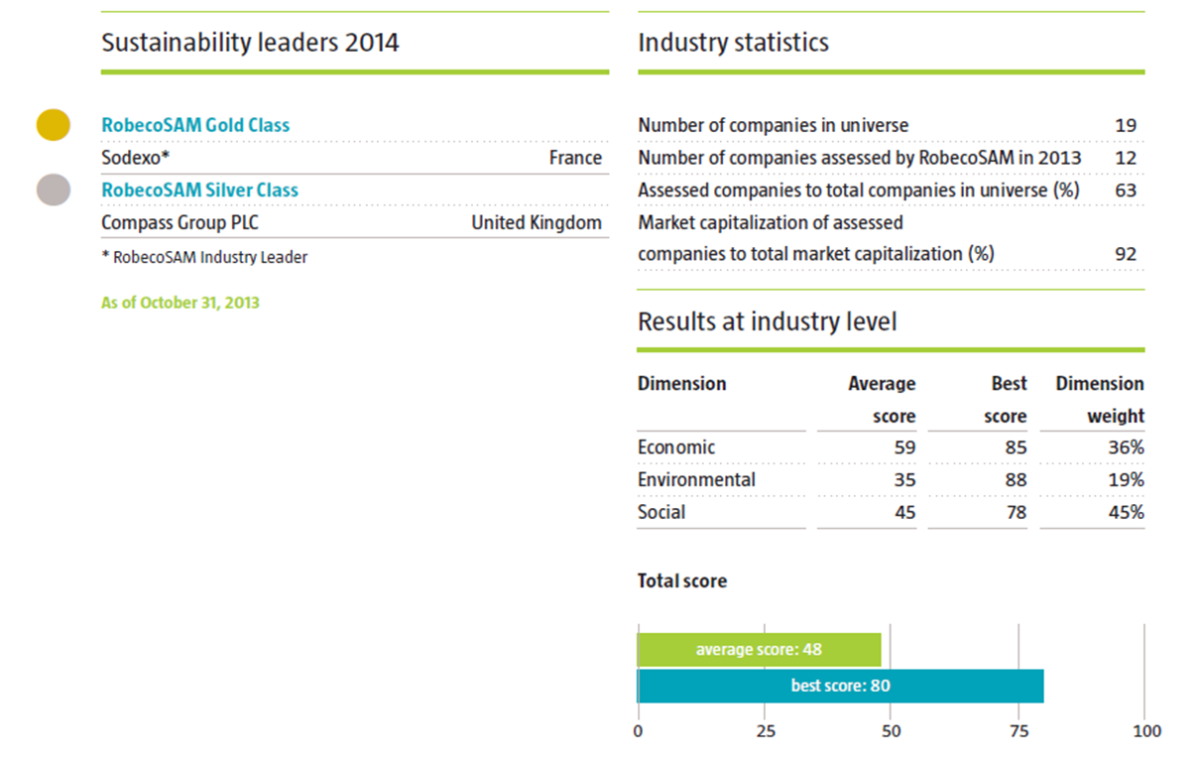The image size is (1200, 764).
Task: Click the Environmental row label
Action: (697, 479)
